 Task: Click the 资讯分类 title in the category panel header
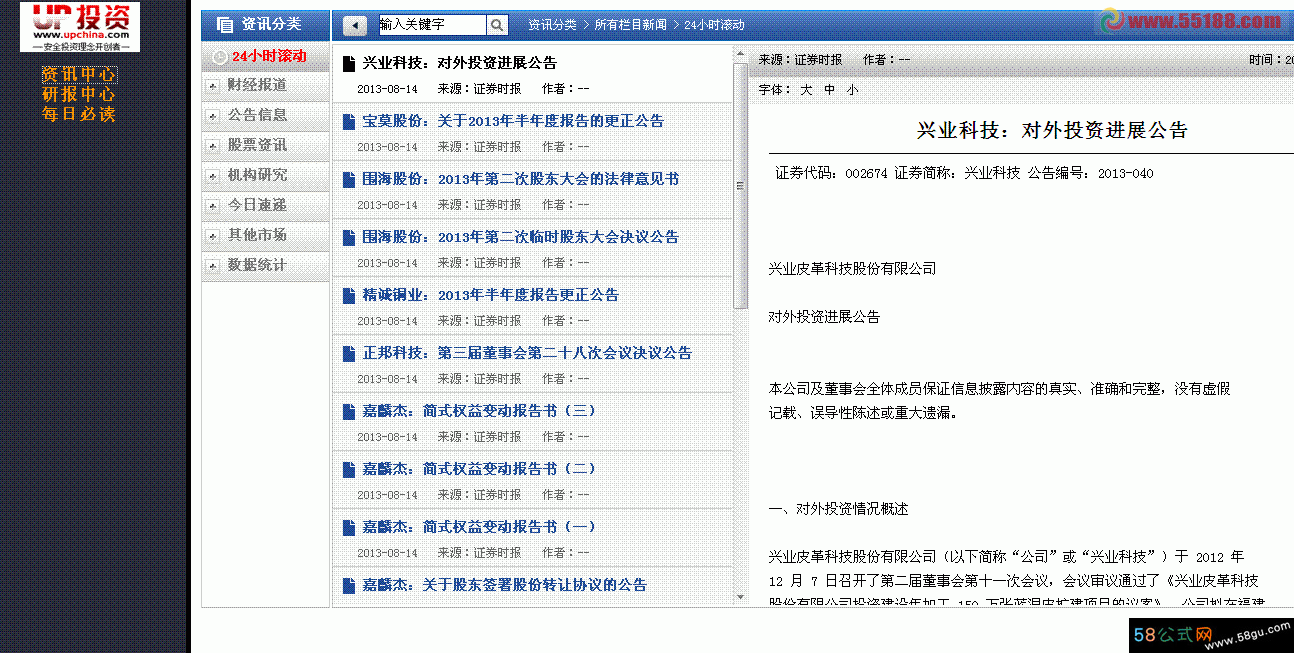click(271, 24)
